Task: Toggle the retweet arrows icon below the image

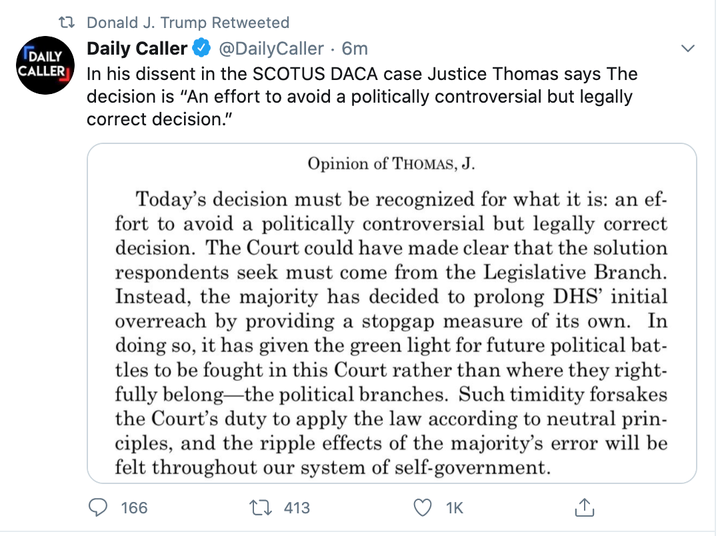Action: (x=261, y=508)
